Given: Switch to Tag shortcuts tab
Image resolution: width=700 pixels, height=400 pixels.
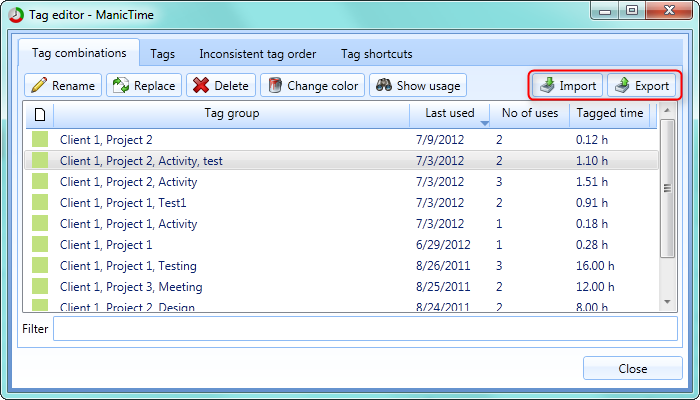Looking at the screenshot, I should point(376,54).
